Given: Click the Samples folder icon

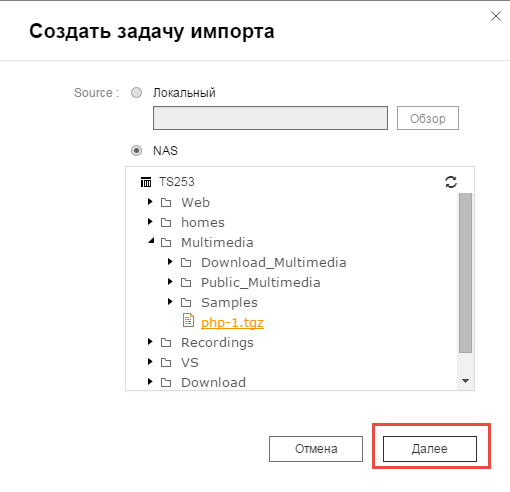Looking at the screenshot, I should [x=186, y=302].
